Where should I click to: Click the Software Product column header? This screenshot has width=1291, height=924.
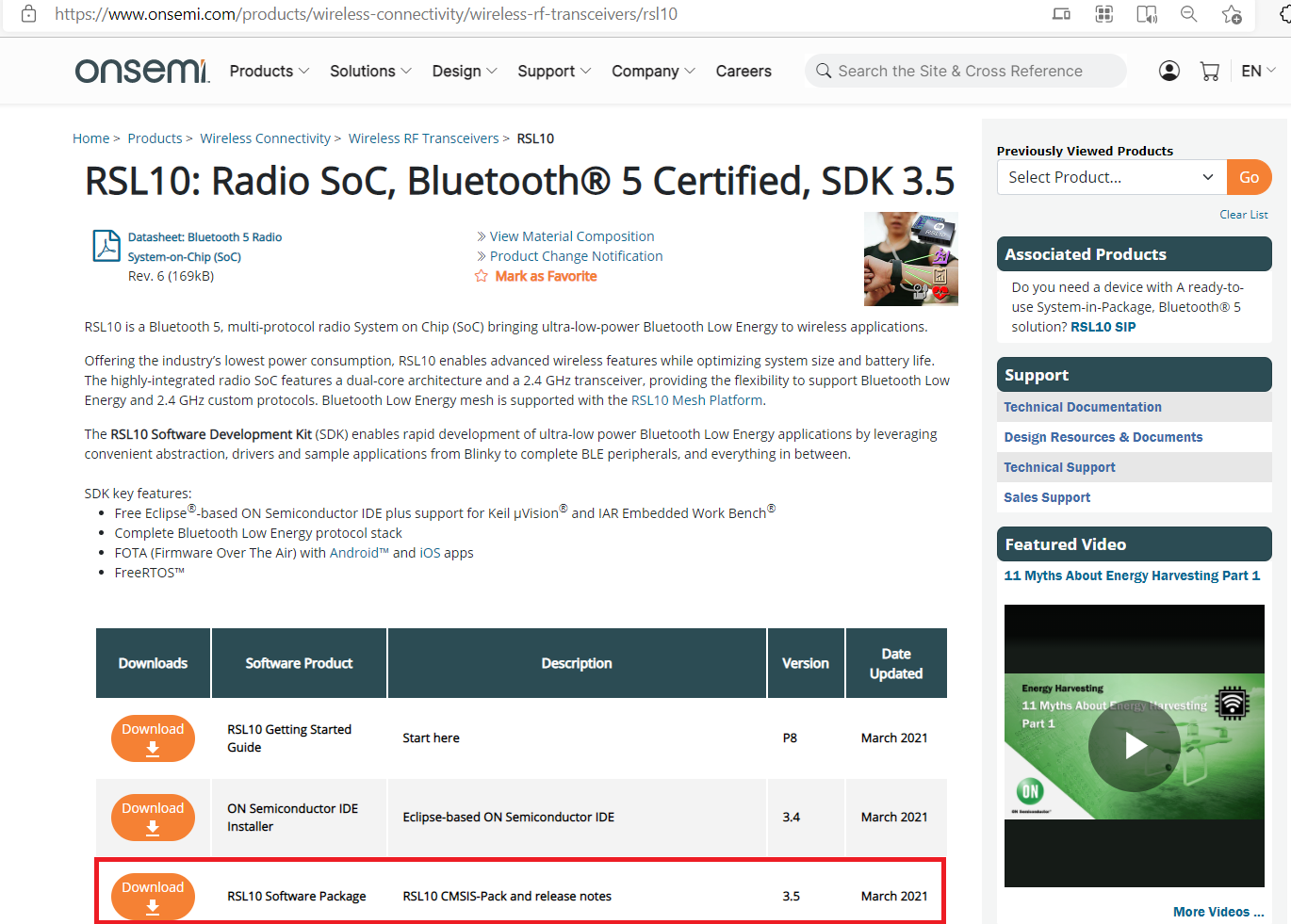tap(299, 663)
